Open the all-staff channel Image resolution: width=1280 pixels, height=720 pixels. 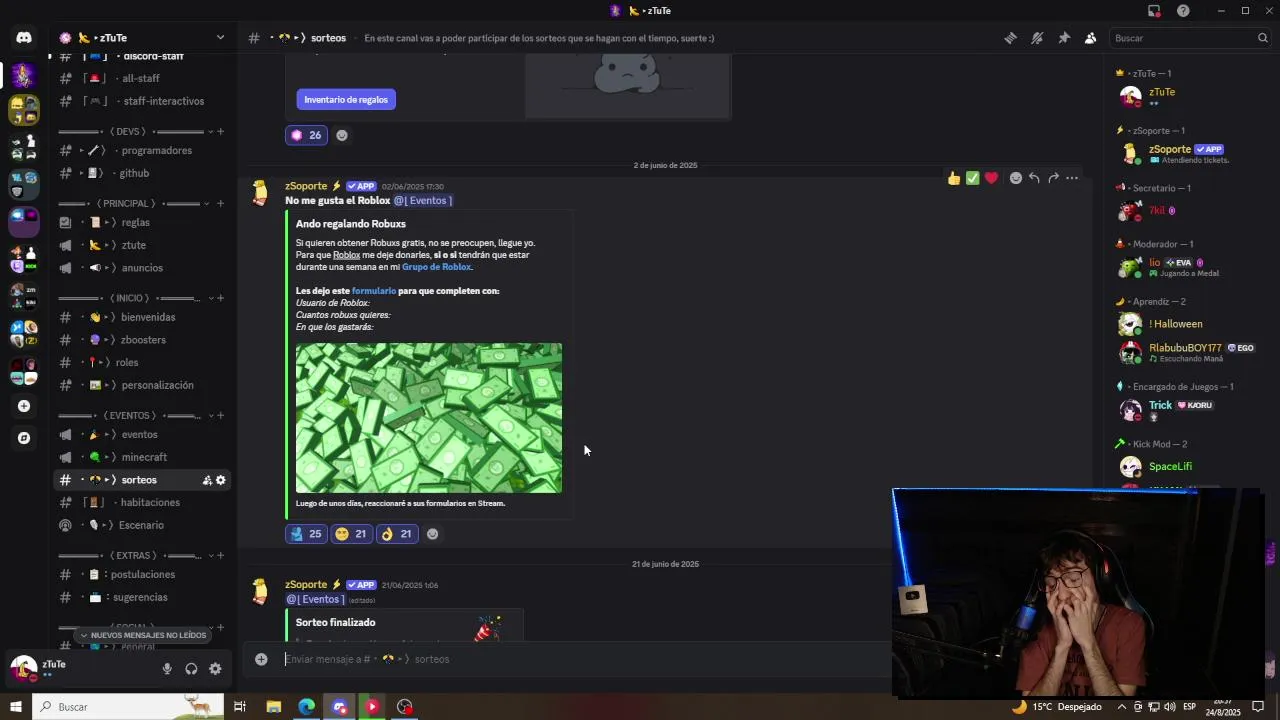[142, 78]
